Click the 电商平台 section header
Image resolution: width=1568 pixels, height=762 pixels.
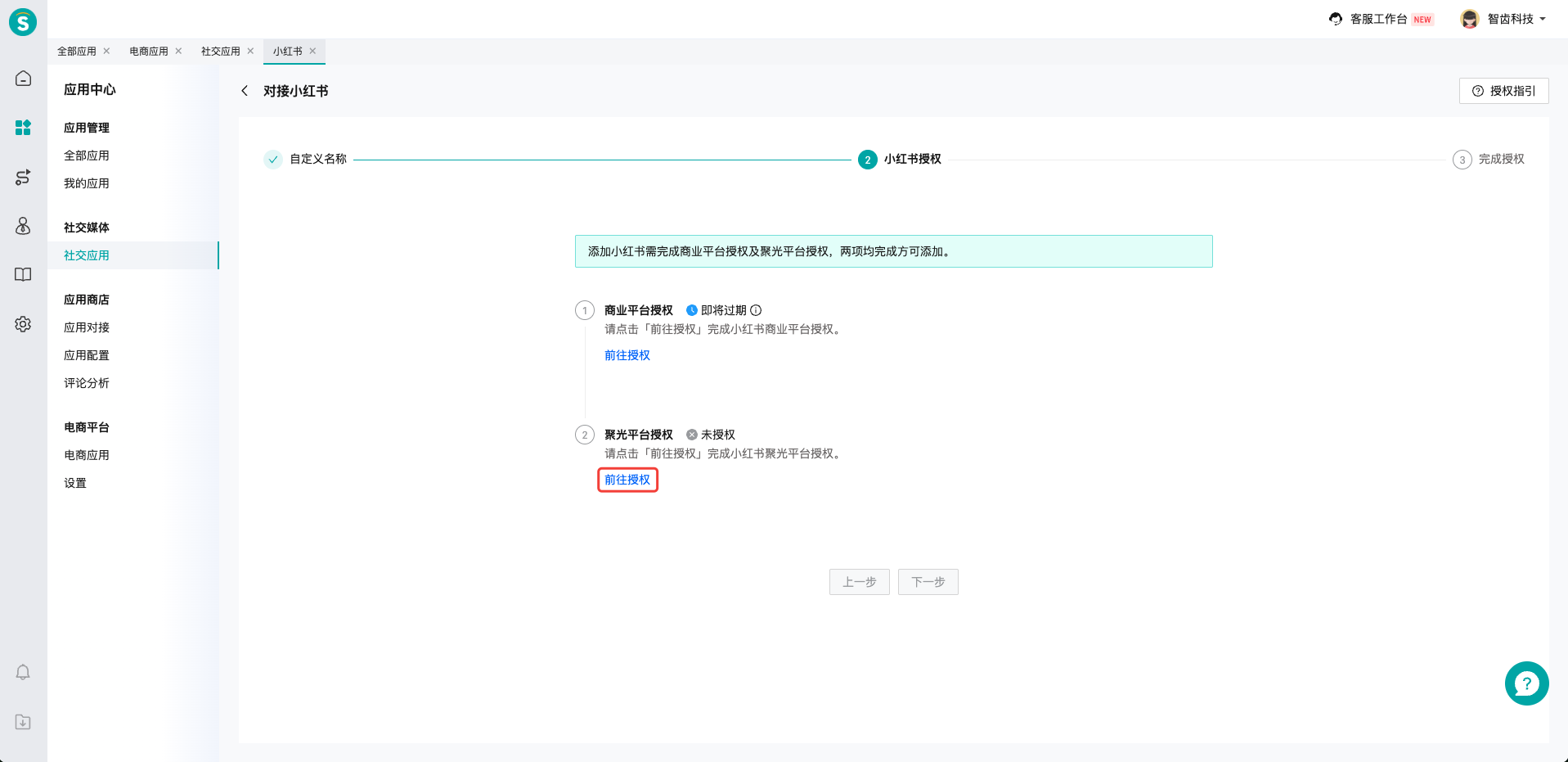coord(87,427)
